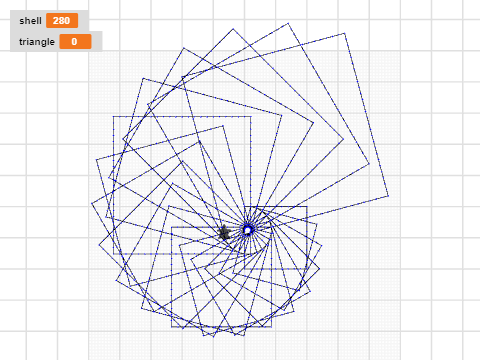Click the dark turtle sprite on the stage
Viewport: 480px width, 360px height.
click(x=224, y=233)
